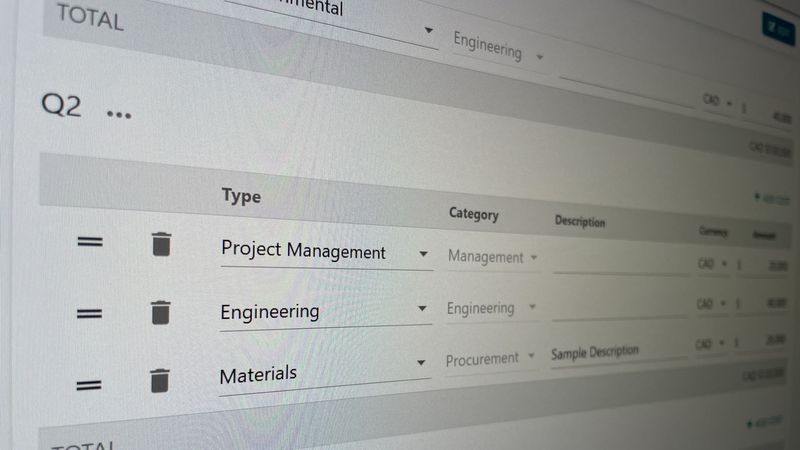800x450 pixels.
Task: Open the three-dot menu next to Q2
Action: click(119, 115)
